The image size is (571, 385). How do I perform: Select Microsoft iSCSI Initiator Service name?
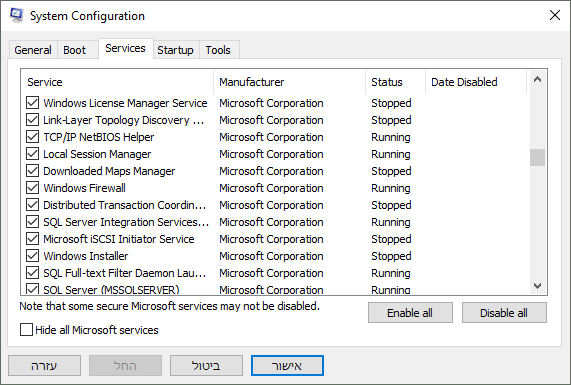pyautogui.click(x=119, y=239)
